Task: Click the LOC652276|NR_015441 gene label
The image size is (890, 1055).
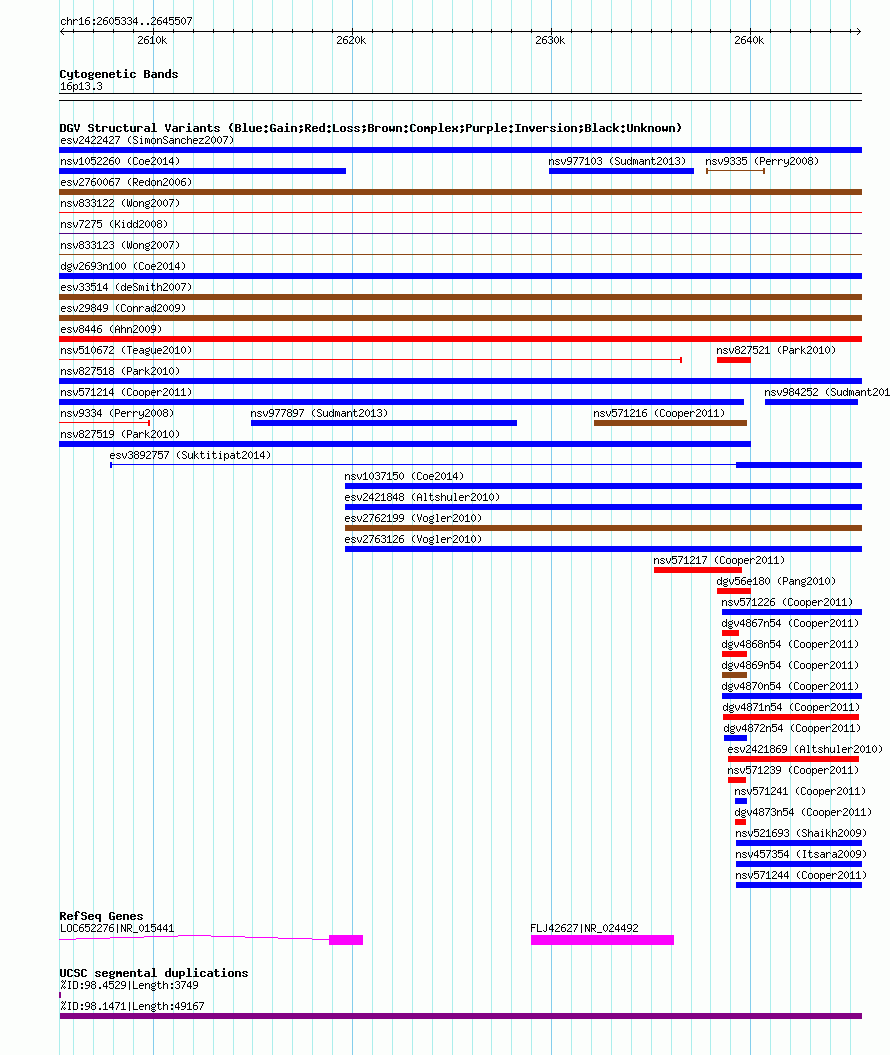Action: pyautogui.click(x=117, y=928)
